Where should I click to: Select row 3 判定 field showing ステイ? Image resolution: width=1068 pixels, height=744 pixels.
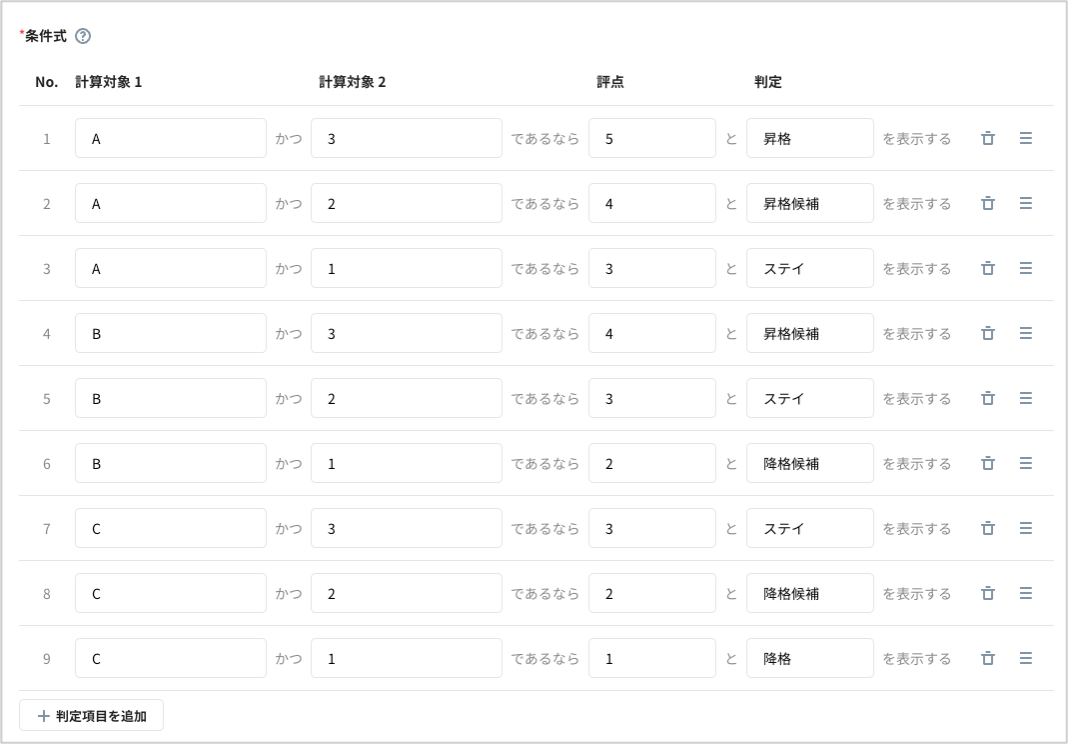(x=809, y=268)
